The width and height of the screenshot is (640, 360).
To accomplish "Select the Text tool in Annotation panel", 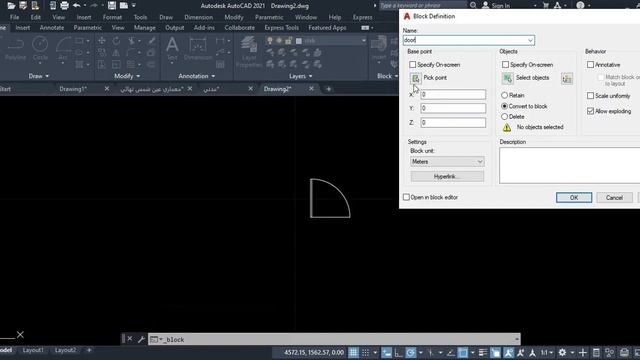I will point(172,48).
